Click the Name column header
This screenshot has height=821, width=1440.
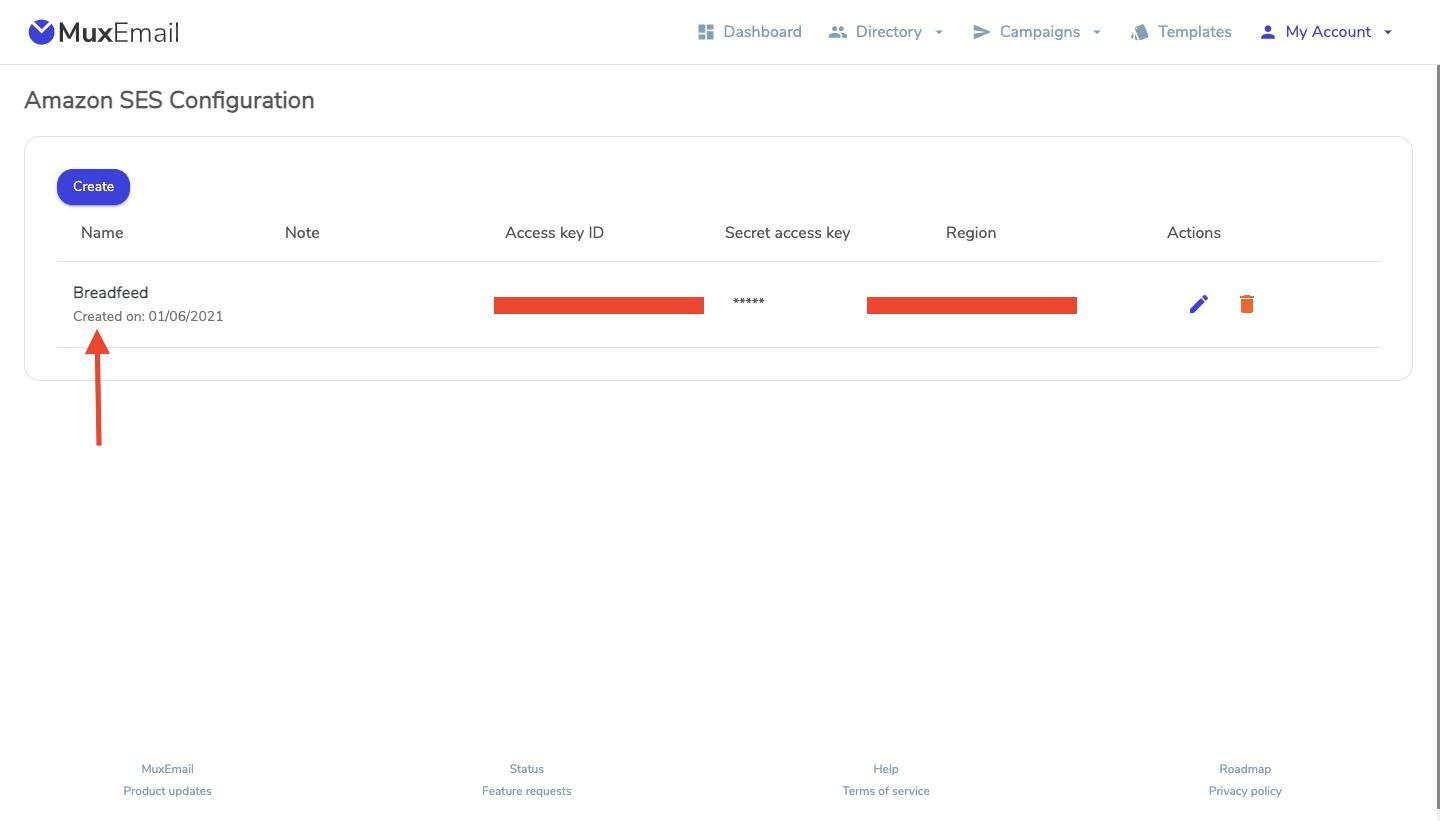tap(102, 233)
